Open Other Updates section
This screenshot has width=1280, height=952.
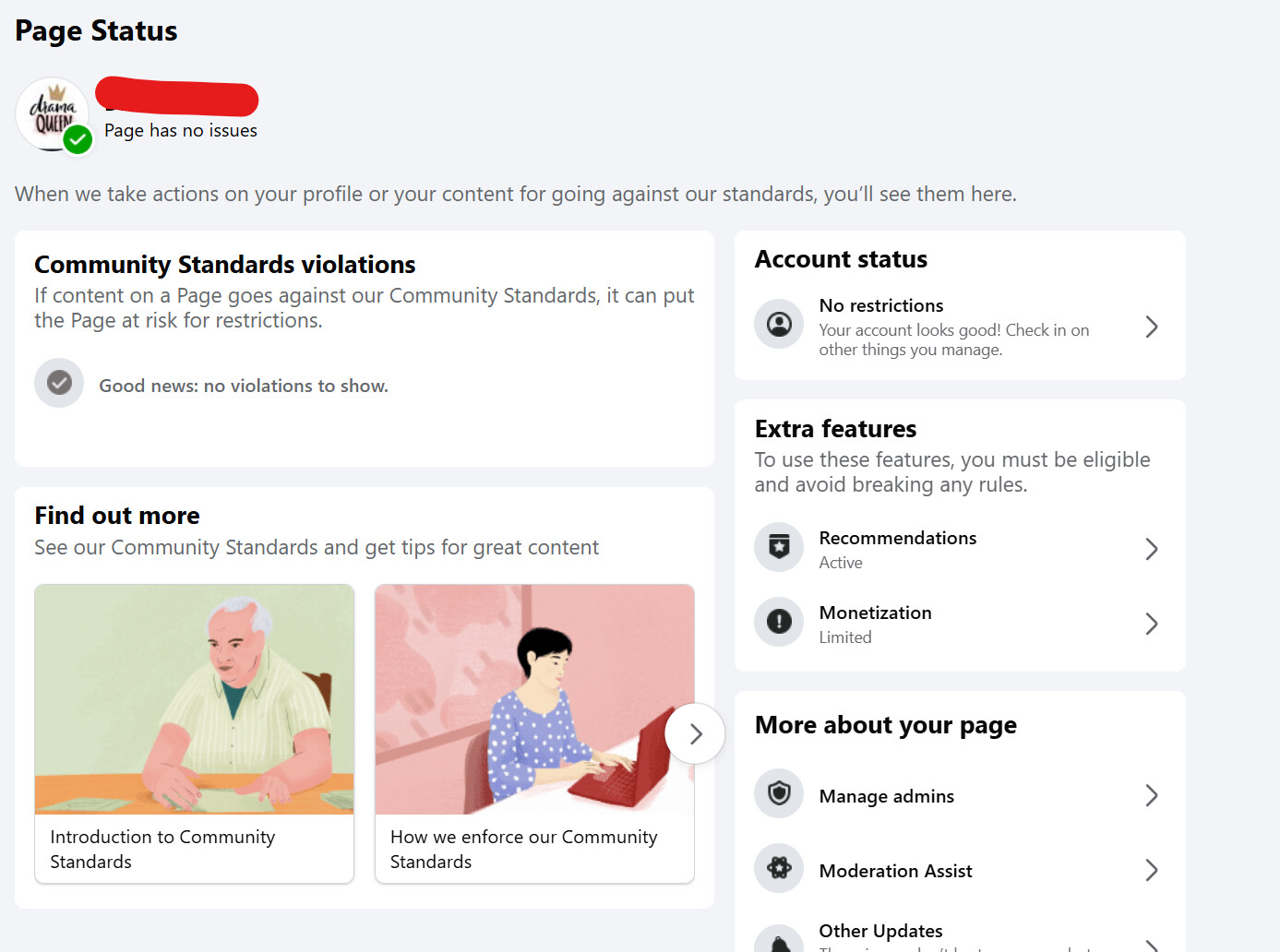point(880,932)
